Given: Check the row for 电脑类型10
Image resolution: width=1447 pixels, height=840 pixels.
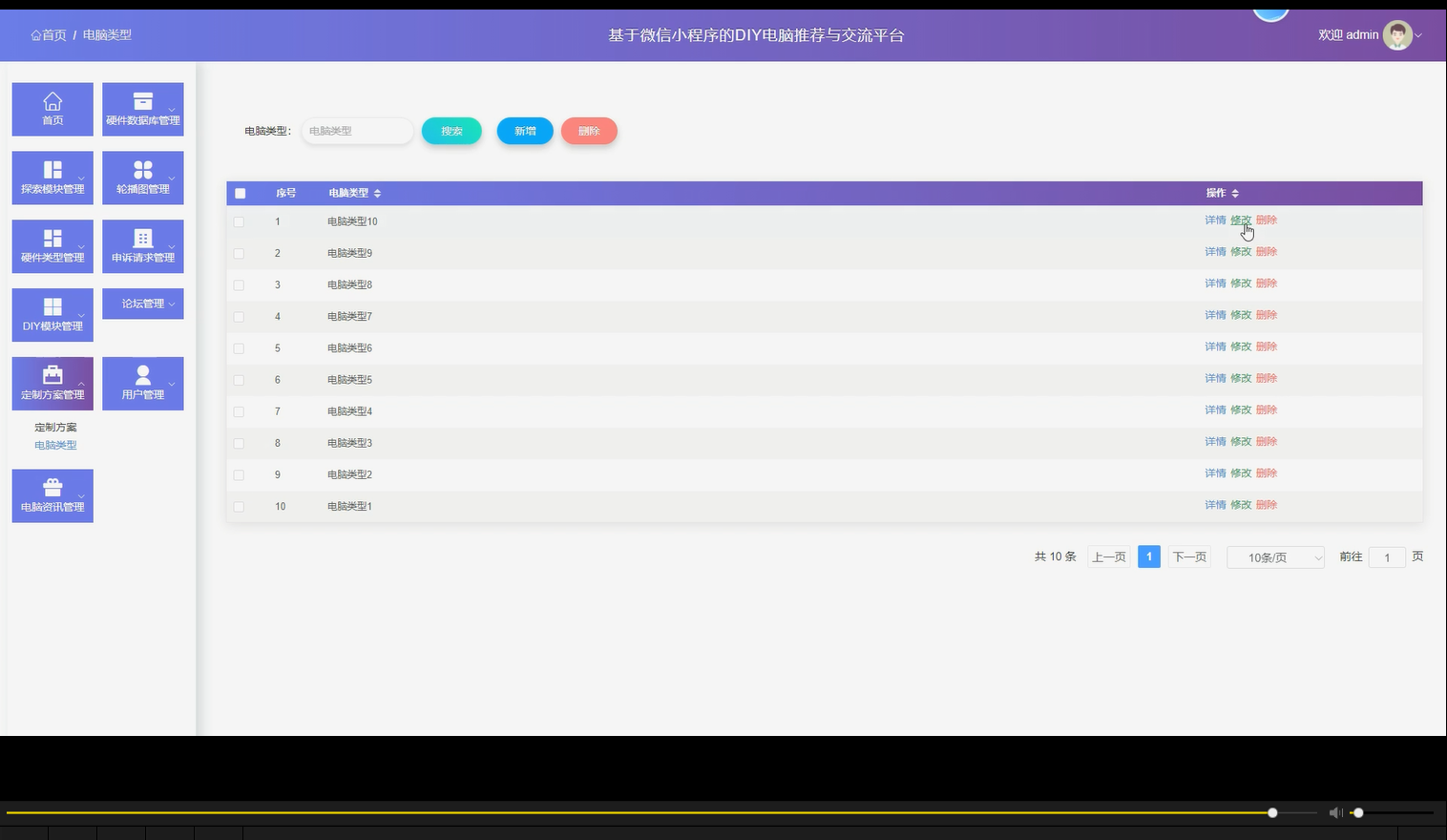Looking at the screenshot, I should pyautogui.click(x=239, y=221).
